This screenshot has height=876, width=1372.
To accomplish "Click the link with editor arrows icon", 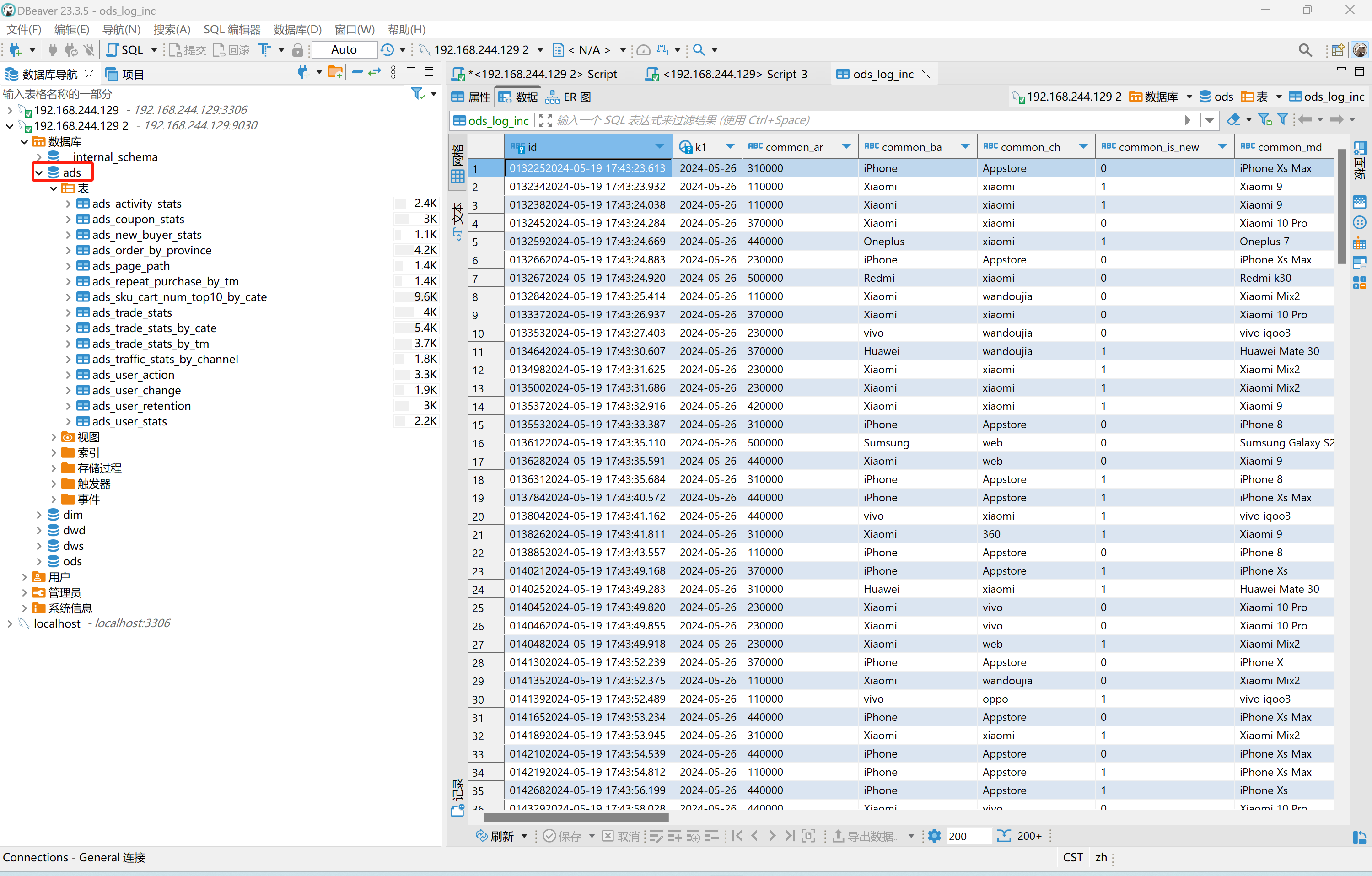I will coord(374,73).
